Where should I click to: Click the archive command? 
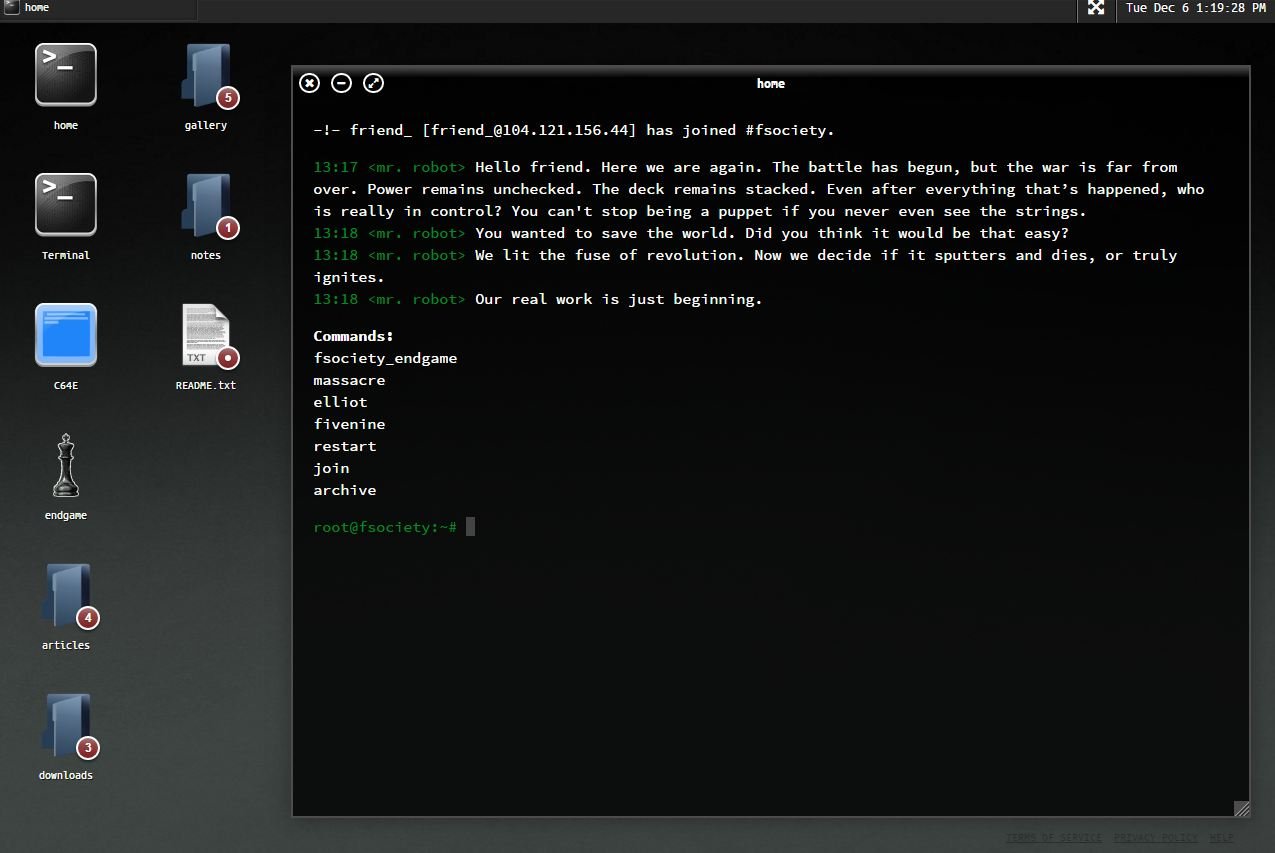click(x=345, y=490)
